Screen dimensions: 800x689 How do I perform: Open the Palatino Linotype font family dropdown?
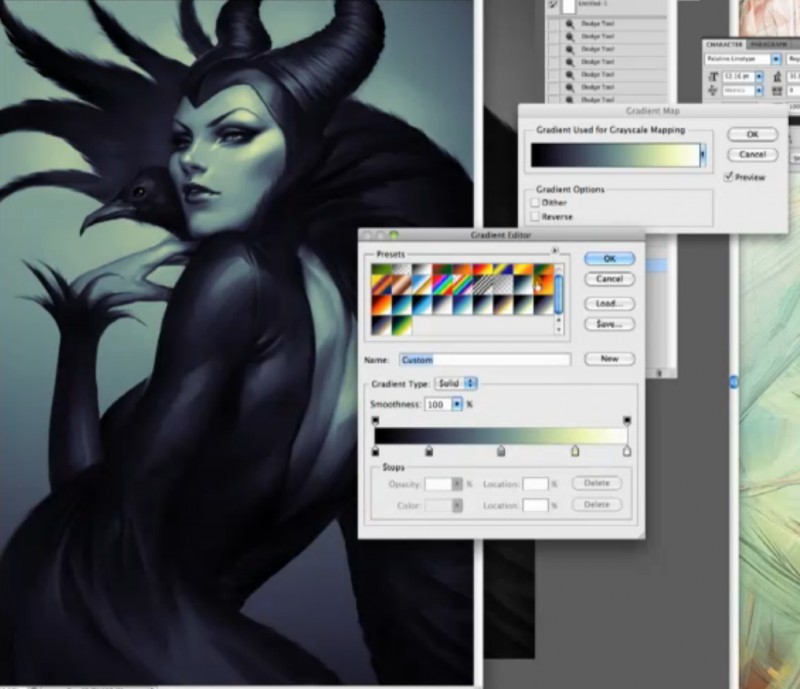pyautogui.click(x=776, y=59)
